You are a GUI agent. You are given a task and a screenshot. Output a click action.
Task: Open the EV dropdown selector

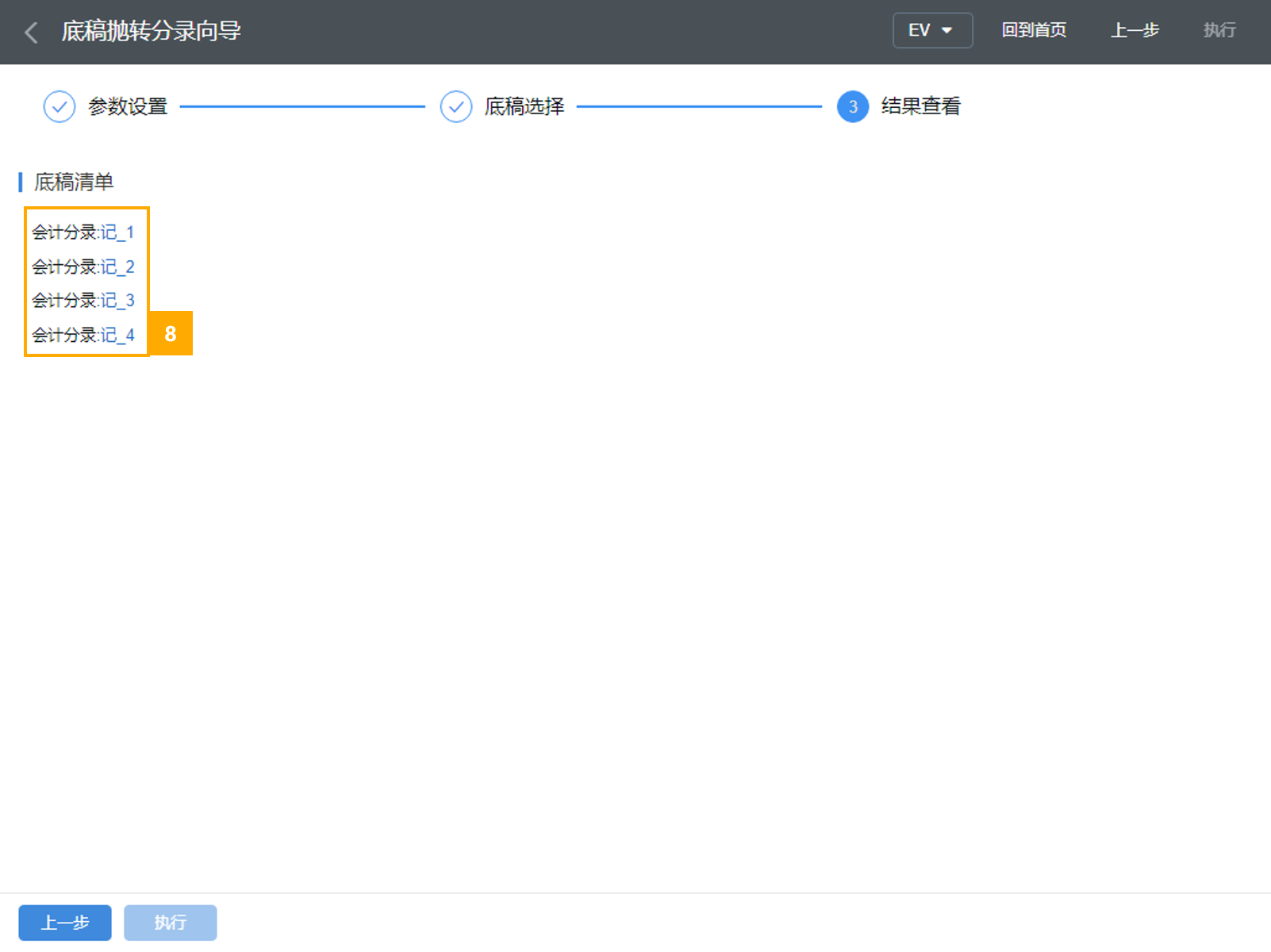(932, 31)
